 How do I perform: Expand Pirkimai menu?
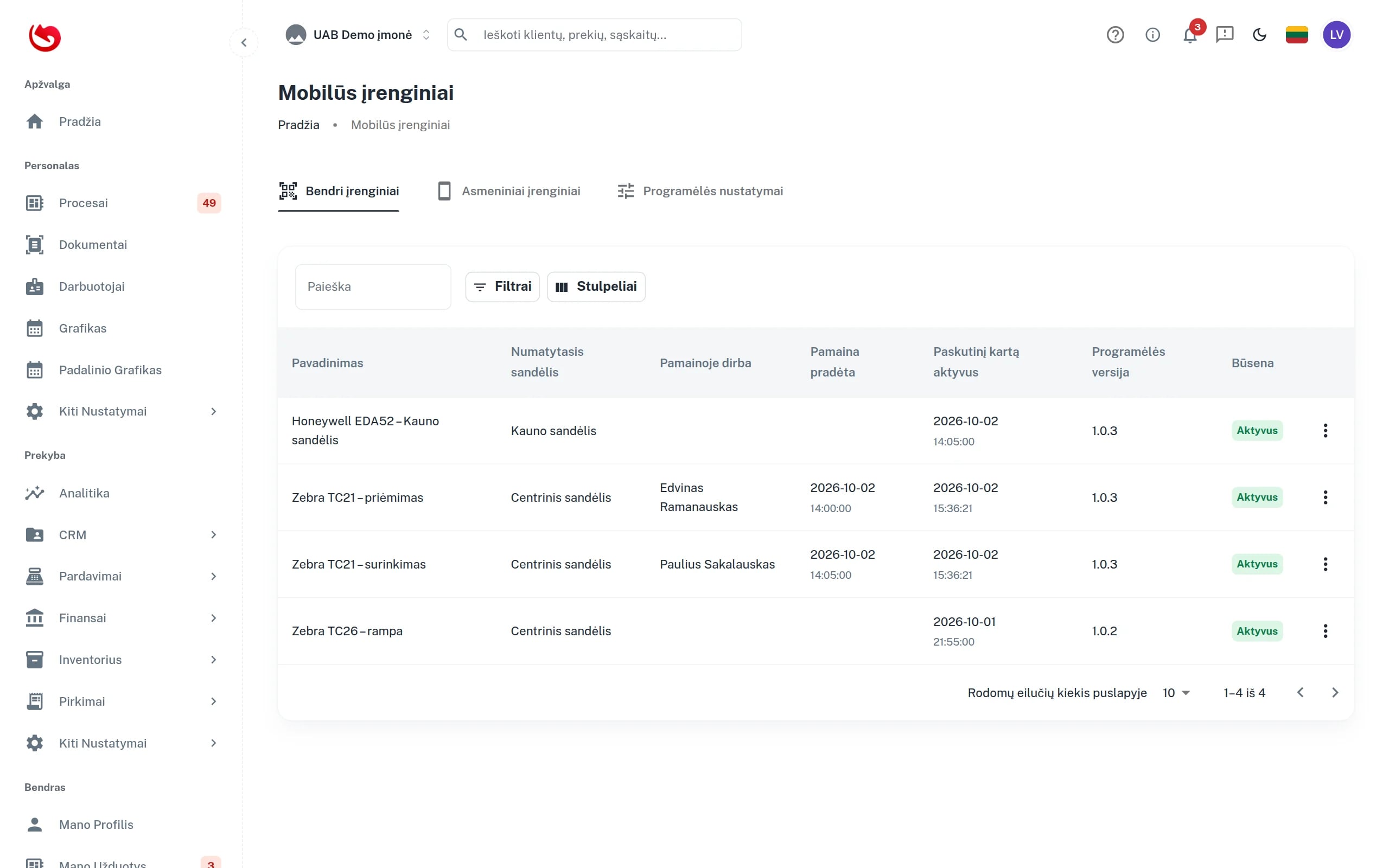click(122, 701)
